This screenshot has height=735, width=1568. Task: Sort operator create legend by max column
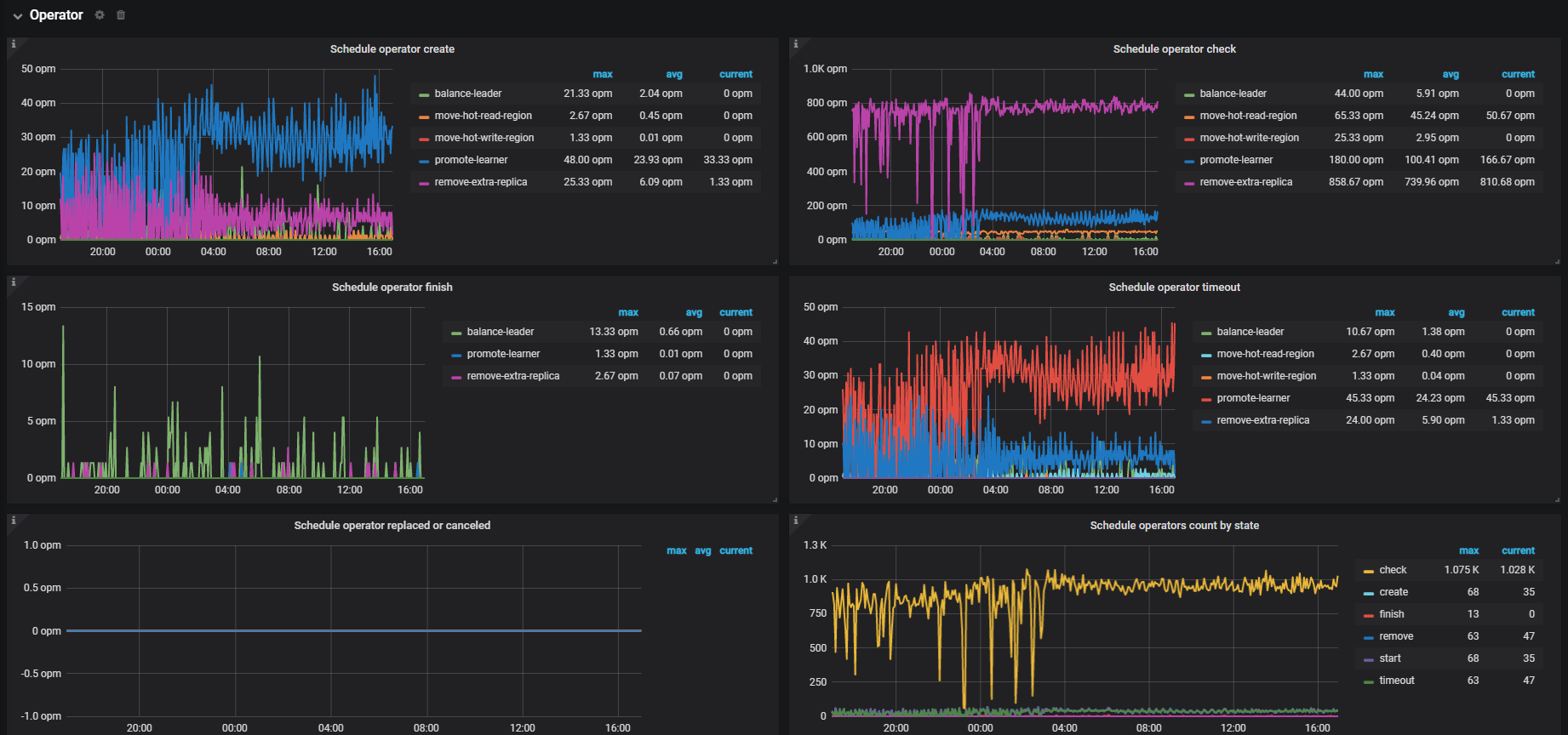coord(602,75)
